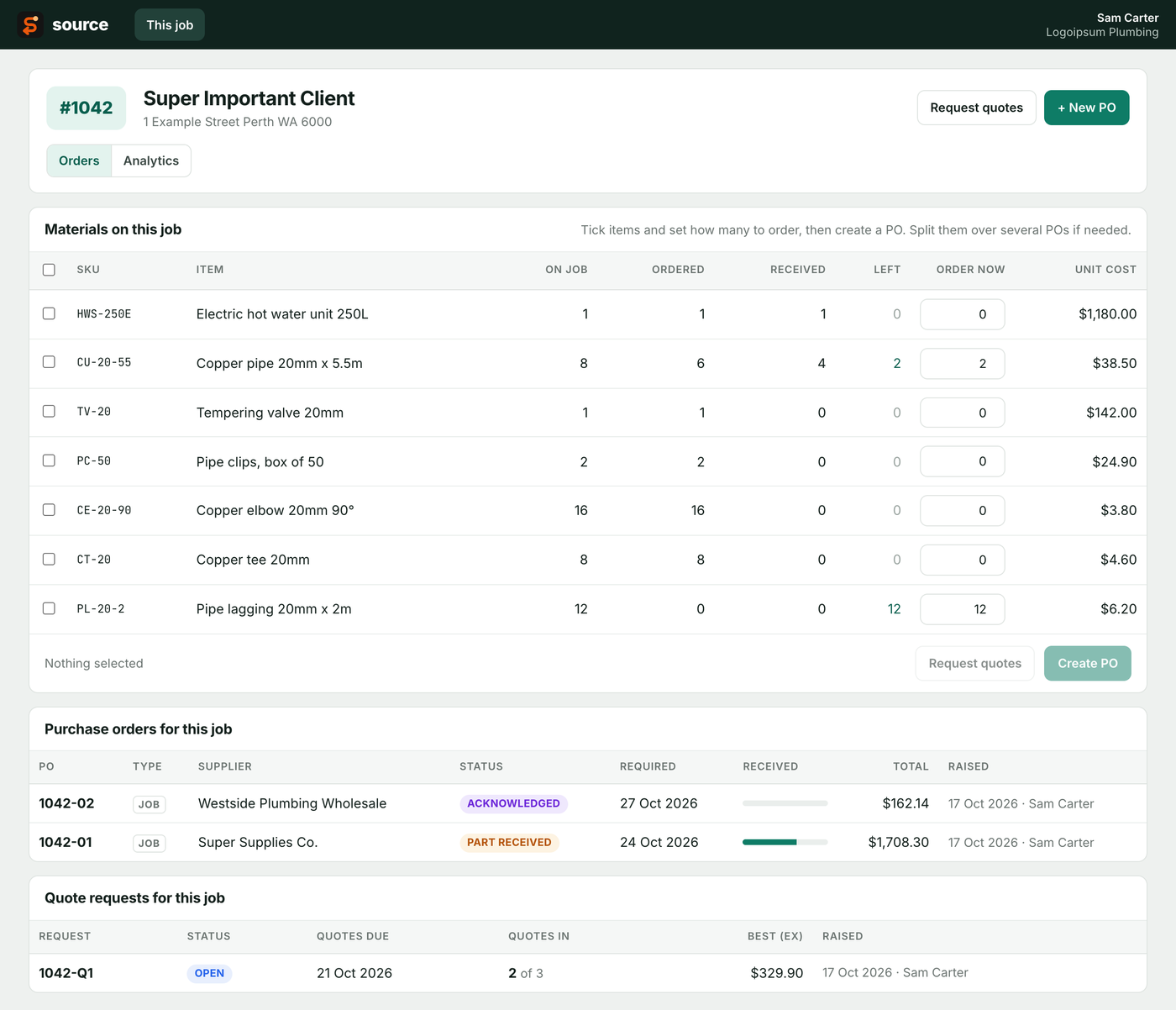The height and width of the screenshot is (1010, 1176).
Task: Click the ACKNOWLEDGED status badge
Action: pos(513,803)
